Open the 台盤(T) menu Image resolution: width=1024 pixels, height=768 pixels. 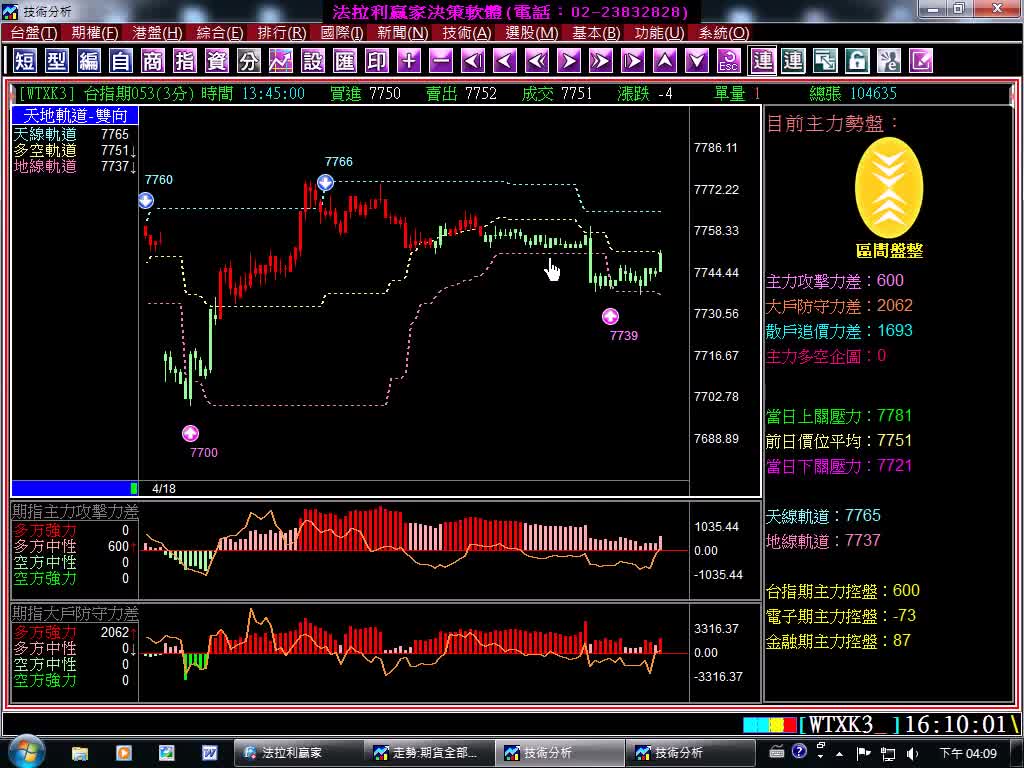33,33
